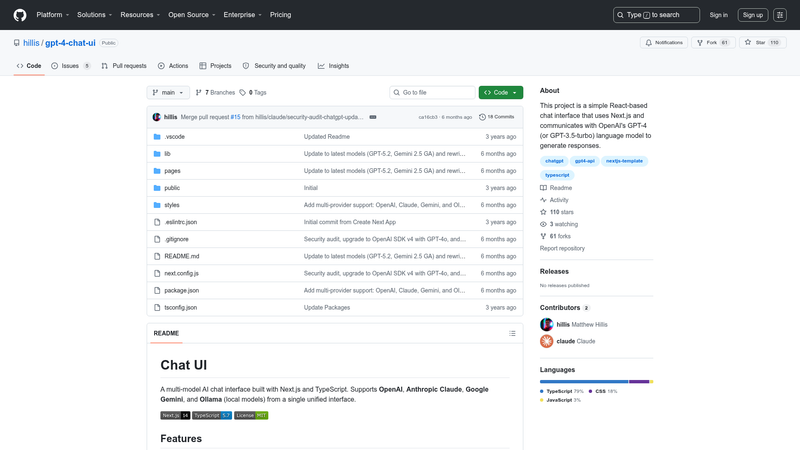This screenshot has height=450, width=800.
Task: Click the stars icon beside 110 stars
Action: click(x=543, y=212)
